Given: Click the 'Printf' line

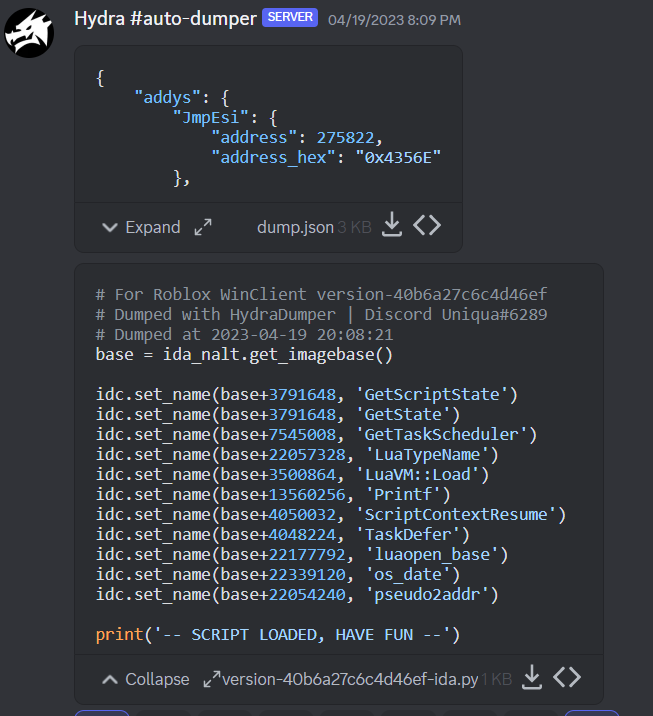Looking at the screenshot, I should click(x=273, y=495).
